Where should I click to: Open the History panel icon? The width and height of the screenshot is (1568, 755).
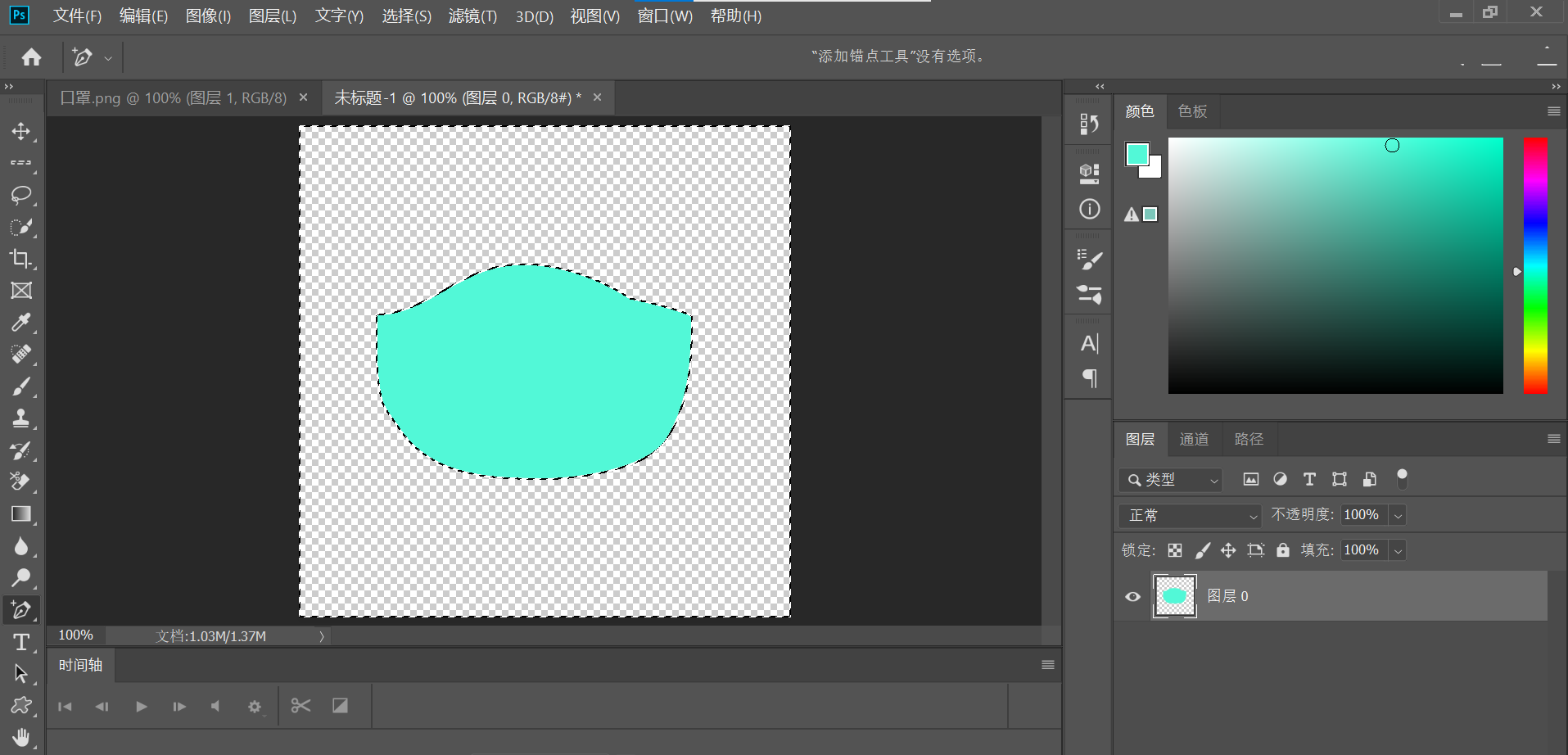1089,124
